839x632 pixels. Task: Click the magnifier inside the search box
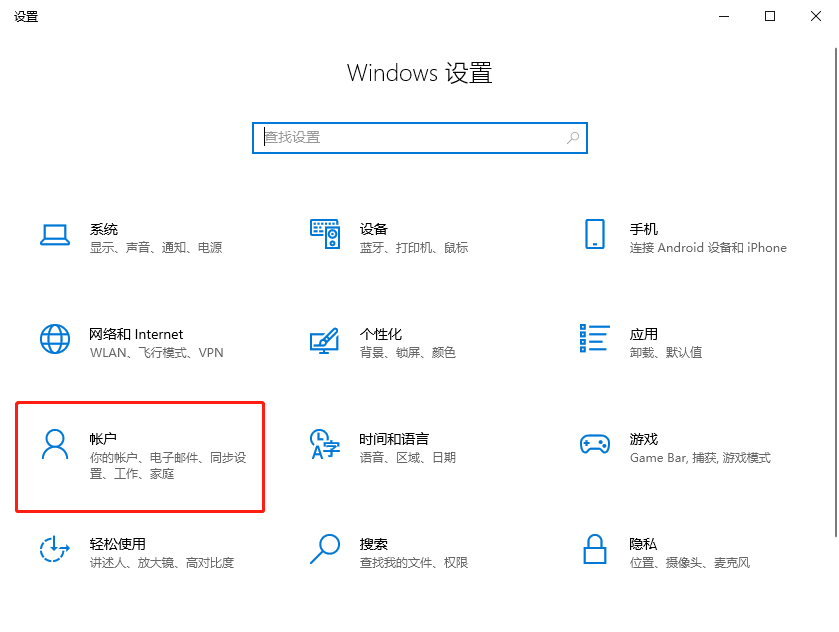[571, 137]
